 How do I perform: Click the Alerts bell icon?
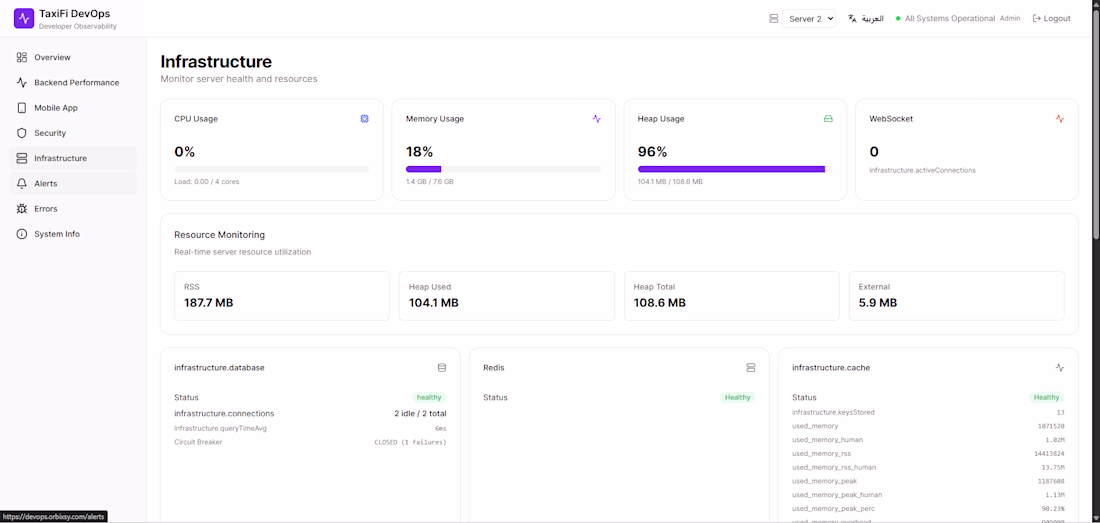pyautogui.click(x=22, y=184)
